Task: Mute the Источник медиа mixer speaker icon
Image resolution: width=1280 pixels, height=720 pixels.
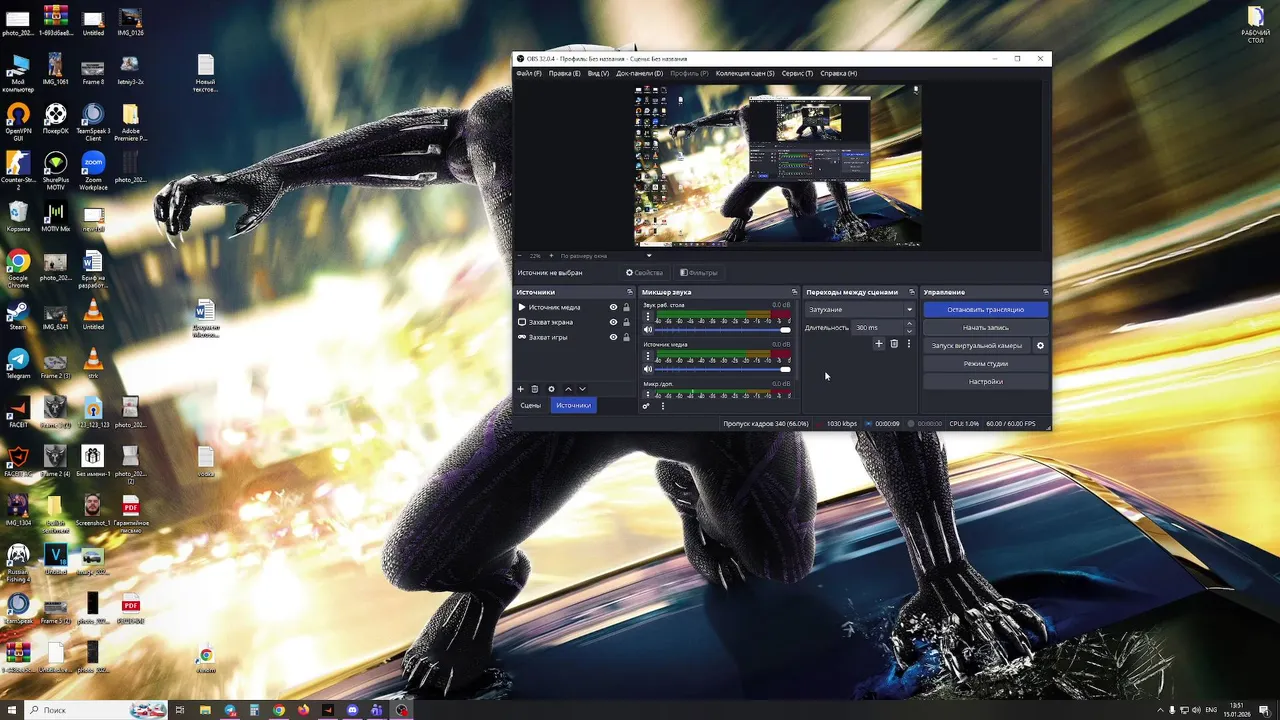Action: [648, 369]
